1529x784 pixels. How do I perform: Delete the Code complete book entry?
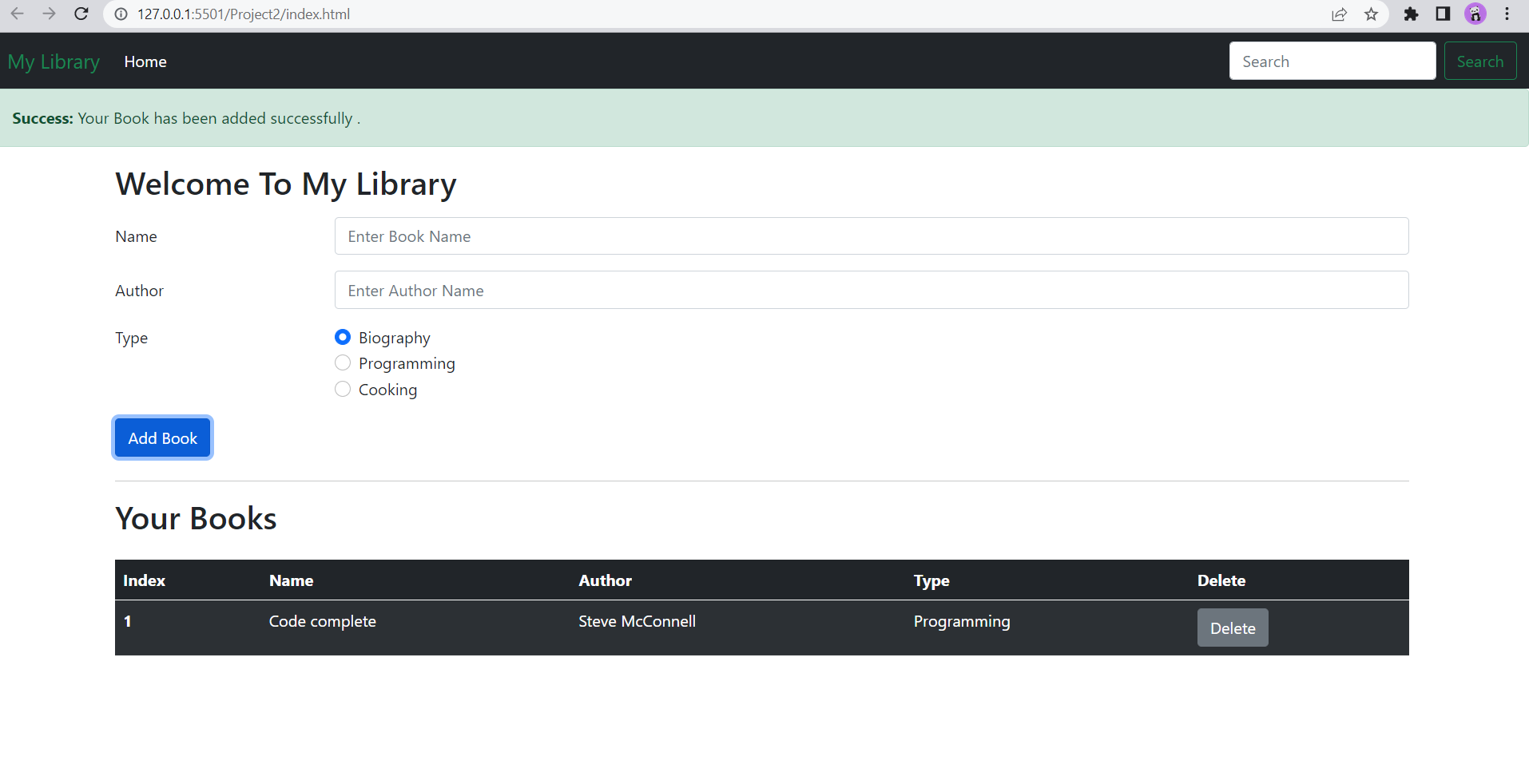[1233, 628]
